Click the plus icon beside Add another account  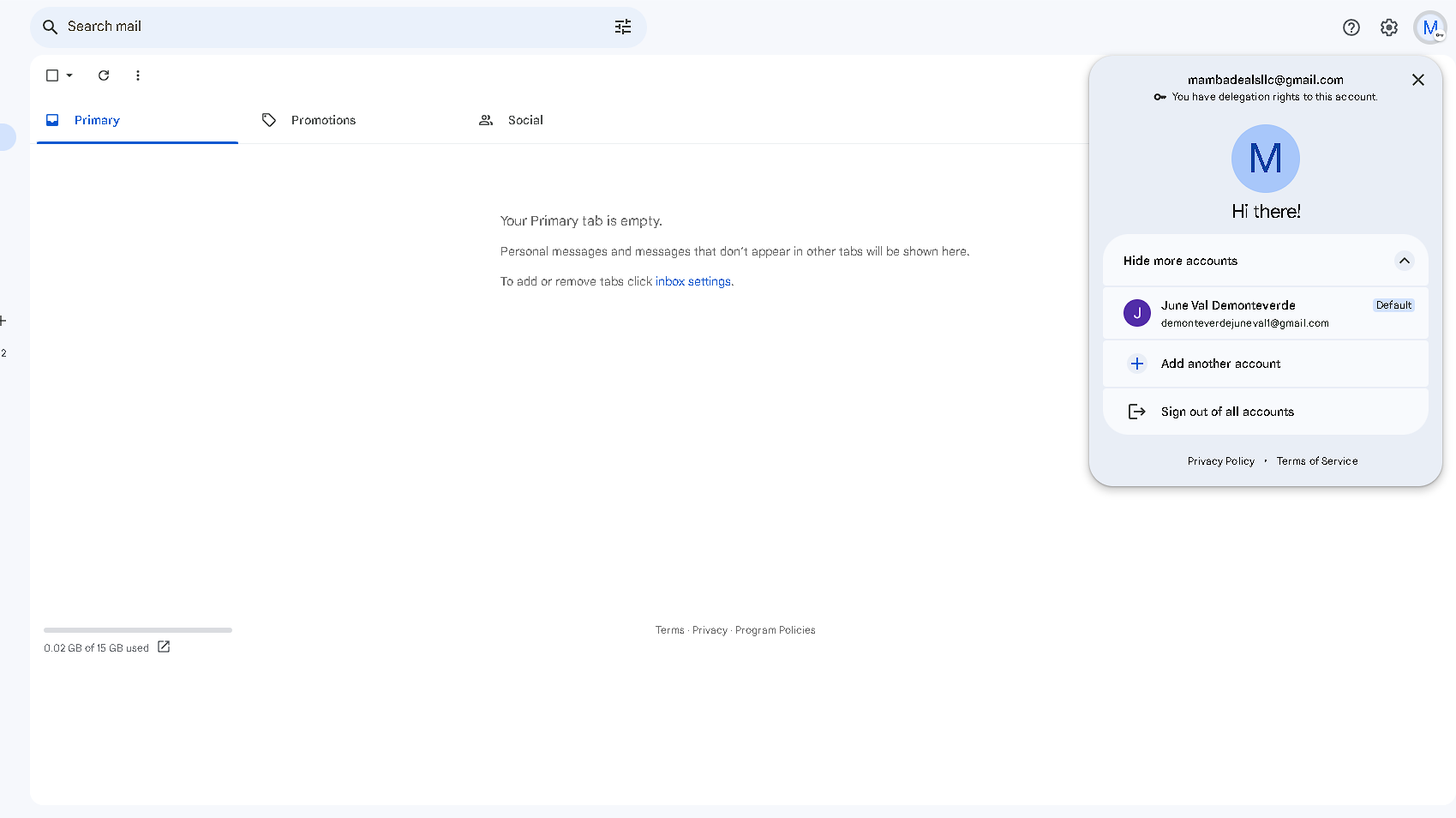tap(1137, 364)
